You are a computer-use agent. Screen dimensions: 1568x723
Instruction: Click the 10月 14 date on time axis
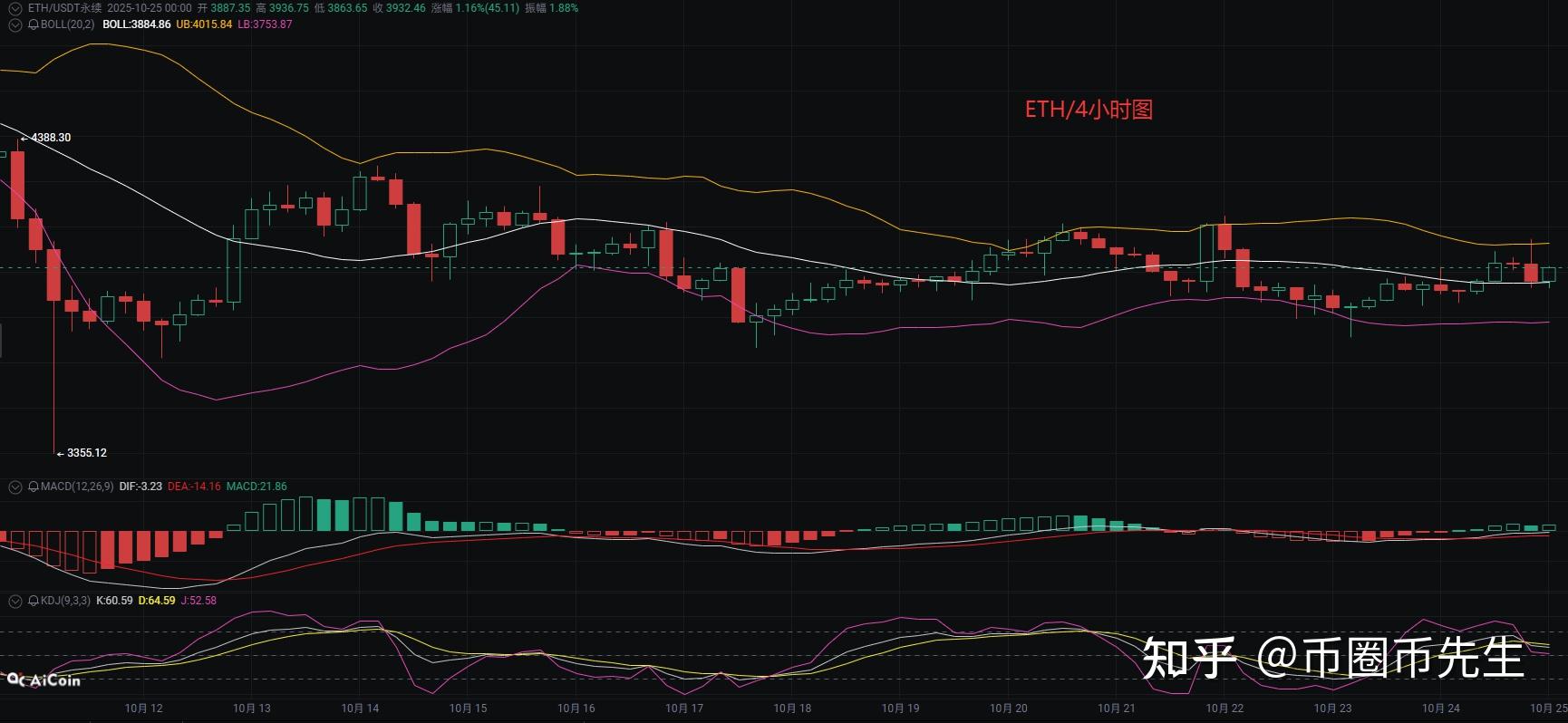[360, 709]
